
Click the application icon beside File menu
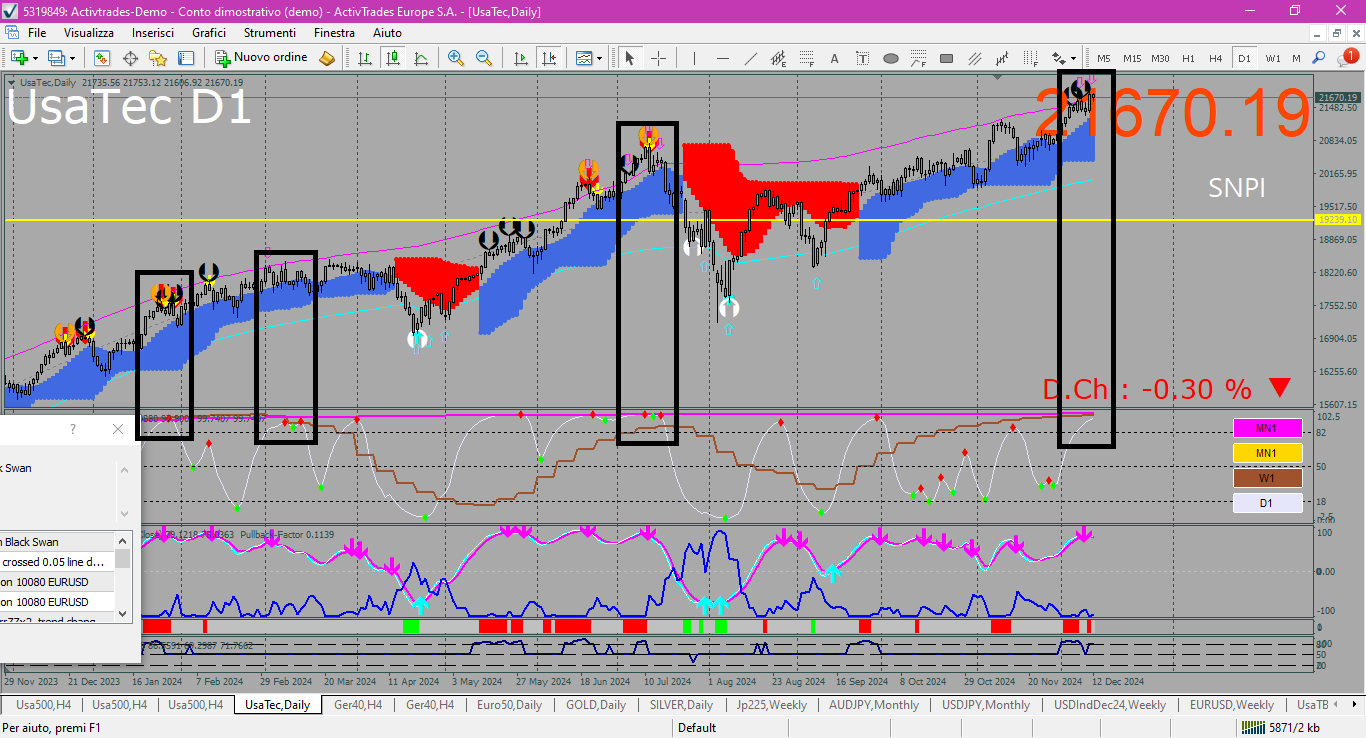pos(13,33)
